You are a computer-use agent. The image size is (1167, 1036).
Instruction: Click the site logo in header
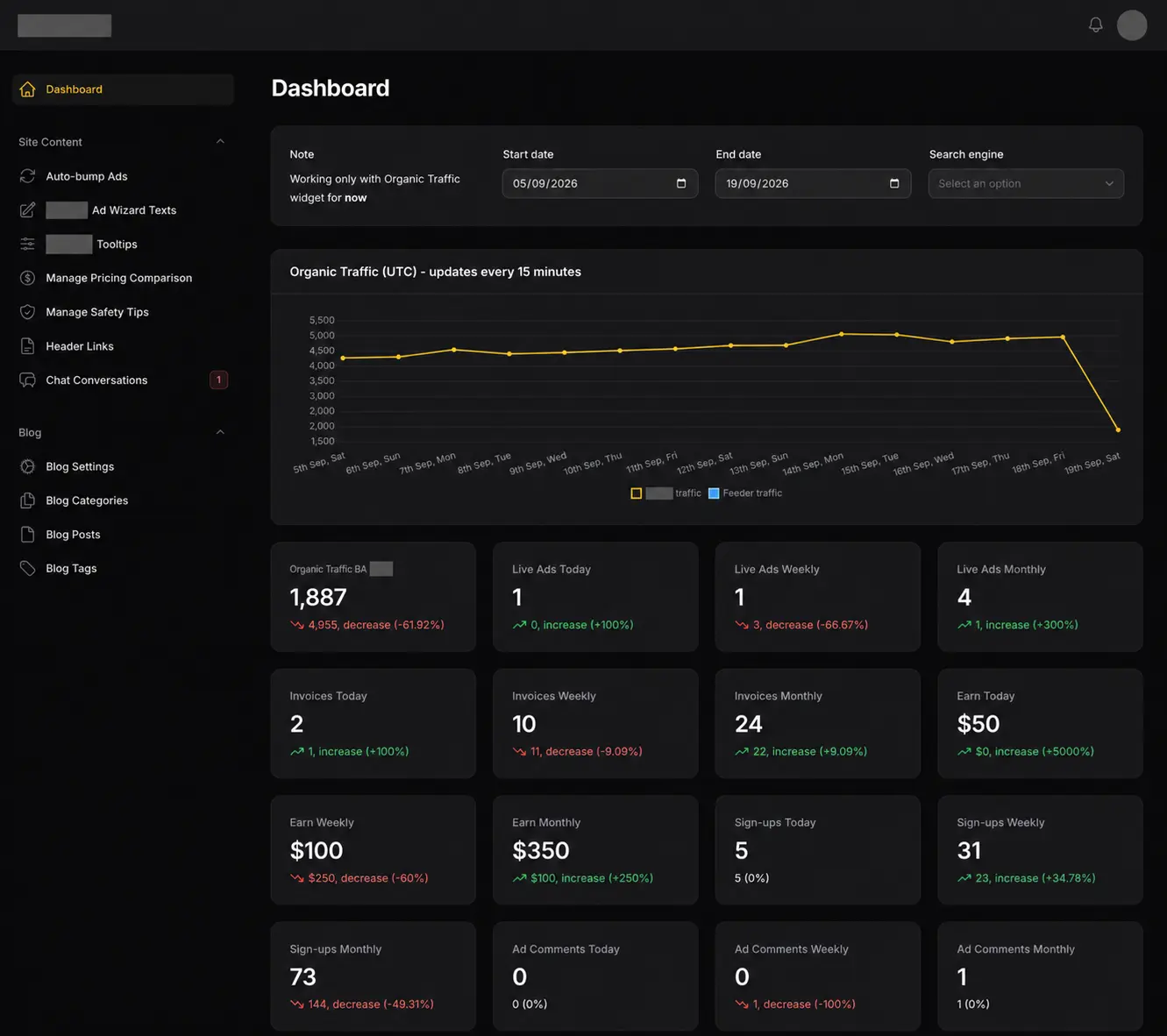[64, 25]
